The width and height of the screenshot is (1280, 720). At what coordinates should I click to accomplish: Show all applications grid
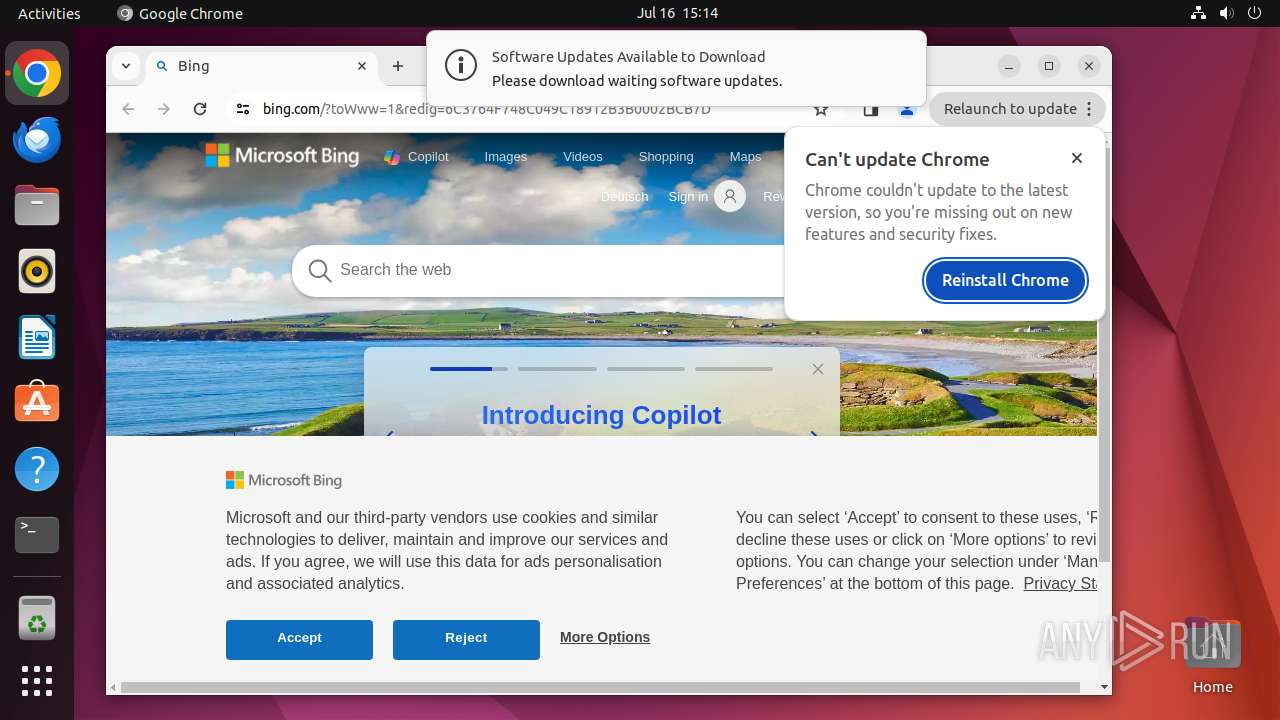(x=37, y=681)
